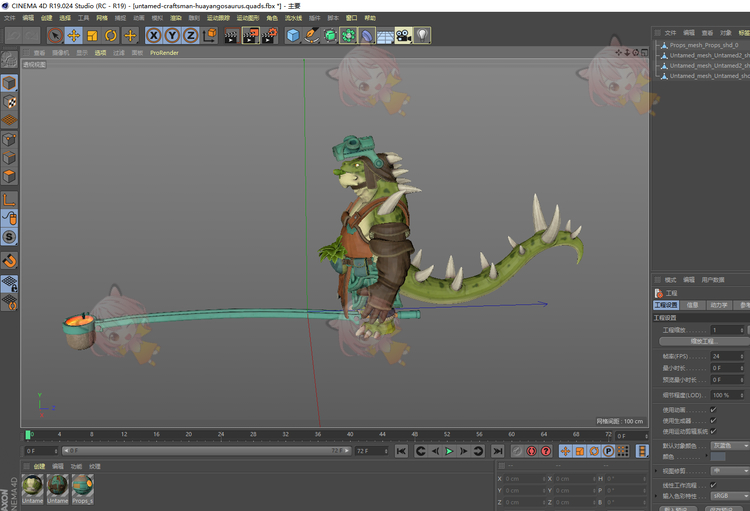Click the Snap magnet icon
This screenshot has width=750, height=511.
click(10, 261)
